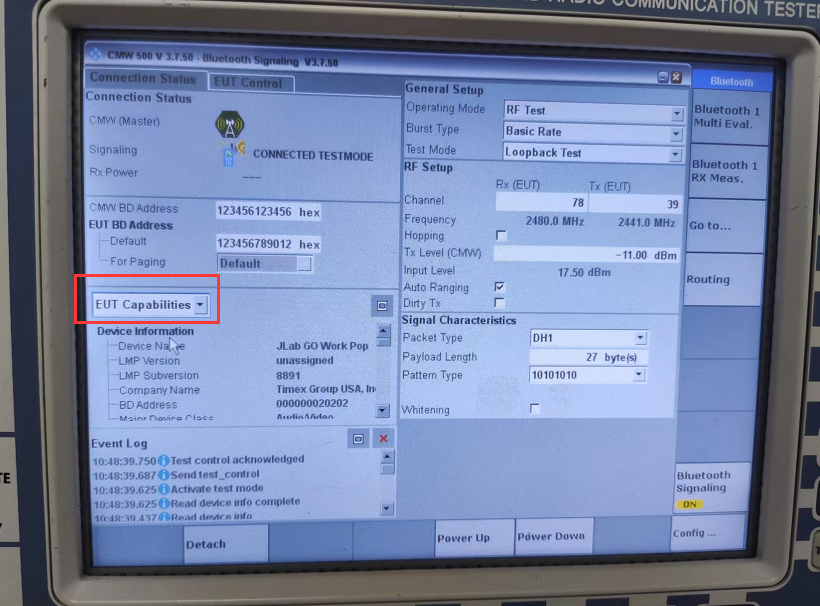Open the Burst Type dropdown
Screen dimensions: 820x606
click(676, 134)
